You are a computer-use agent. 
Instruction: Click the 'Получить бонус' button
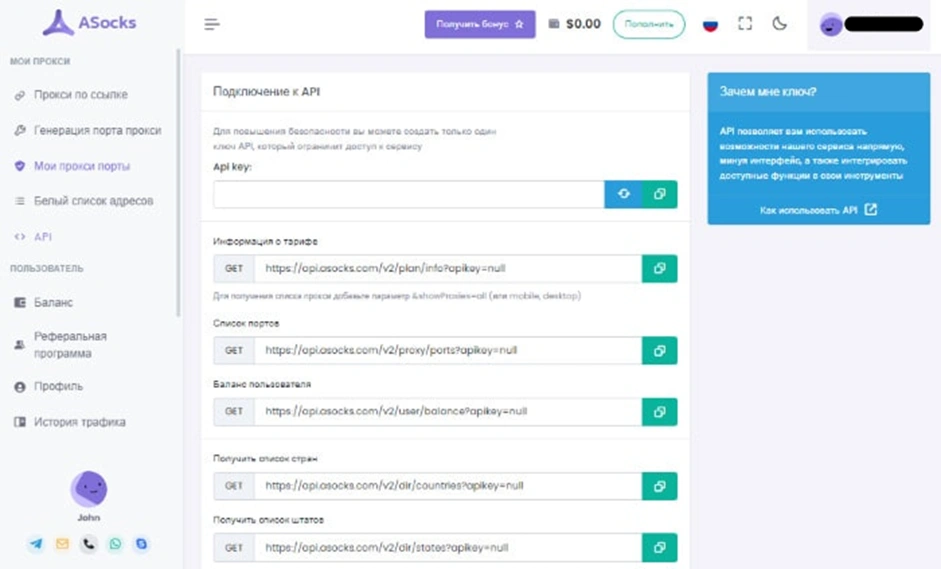[x=479, y=24]
